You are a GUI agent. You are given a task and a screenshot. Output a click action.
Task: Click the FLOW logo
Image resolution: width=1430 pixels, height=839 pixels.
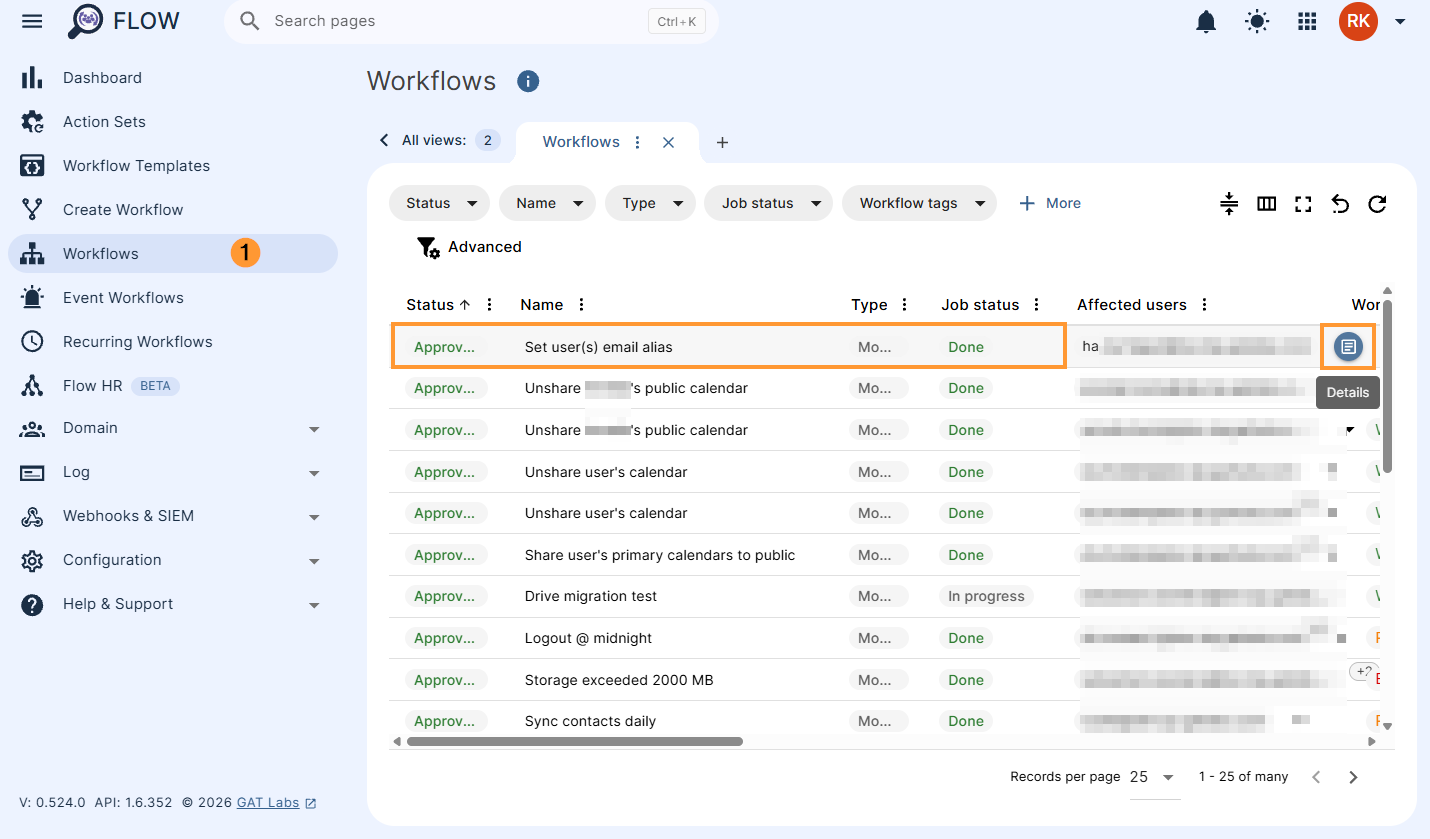[x=124, y=21]
